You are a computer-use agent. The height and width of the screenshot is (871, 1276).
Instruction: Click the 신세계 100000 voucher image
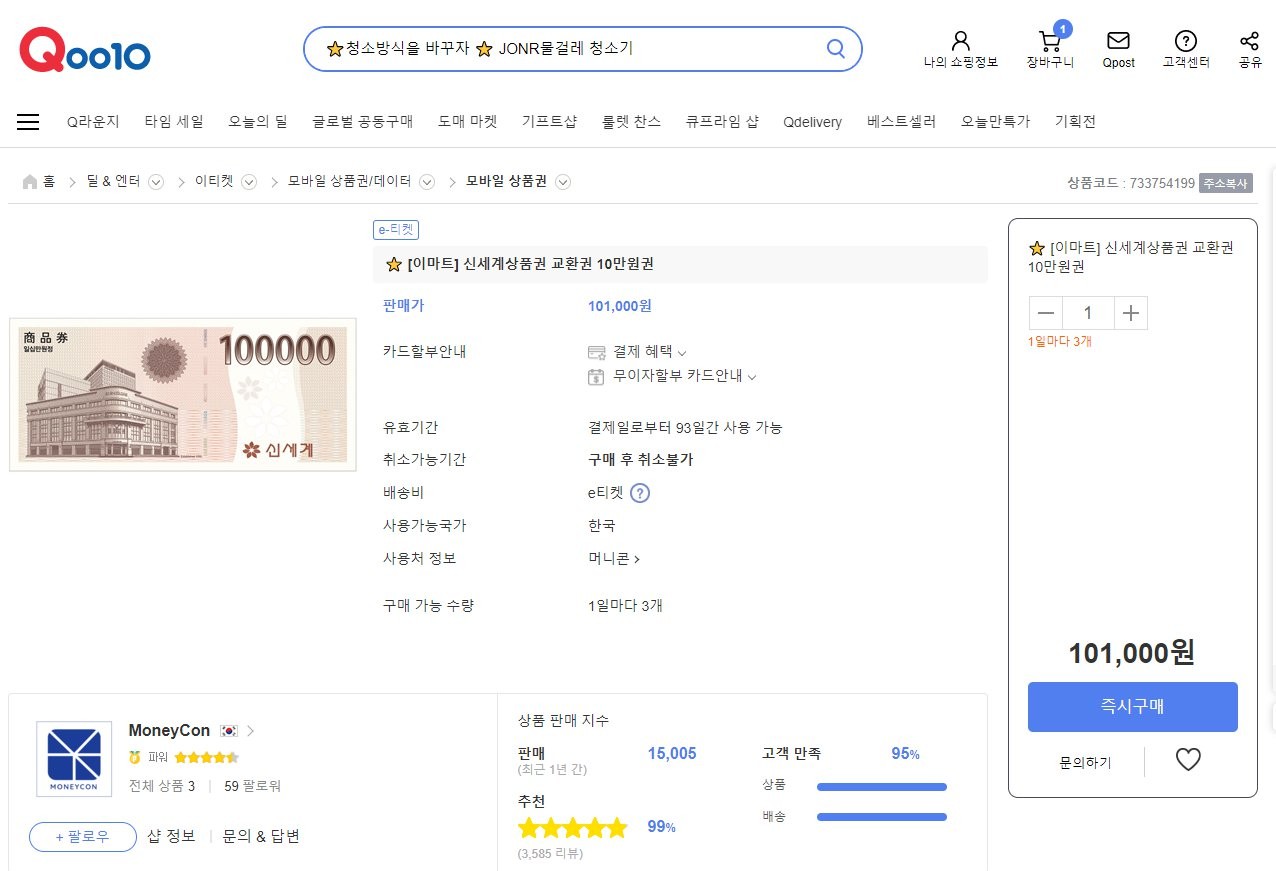click(183, 394)
